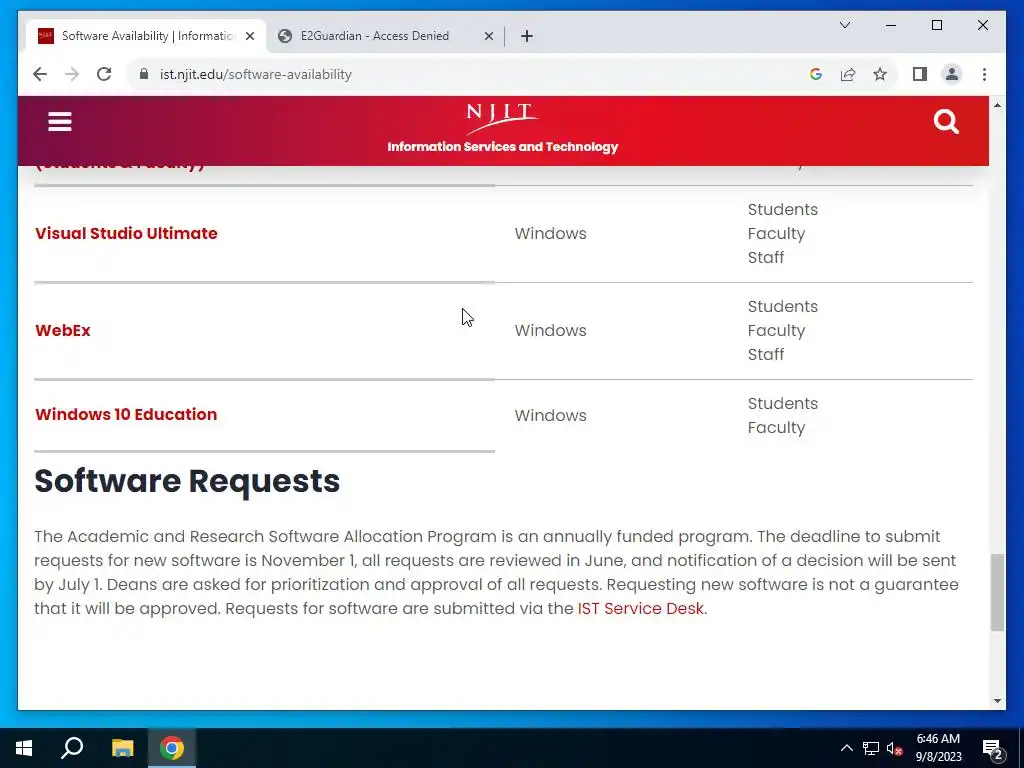Click Students in Visual Studio Ultimate row
Screen dimensions: 1024x768
(x=782, y=210)
